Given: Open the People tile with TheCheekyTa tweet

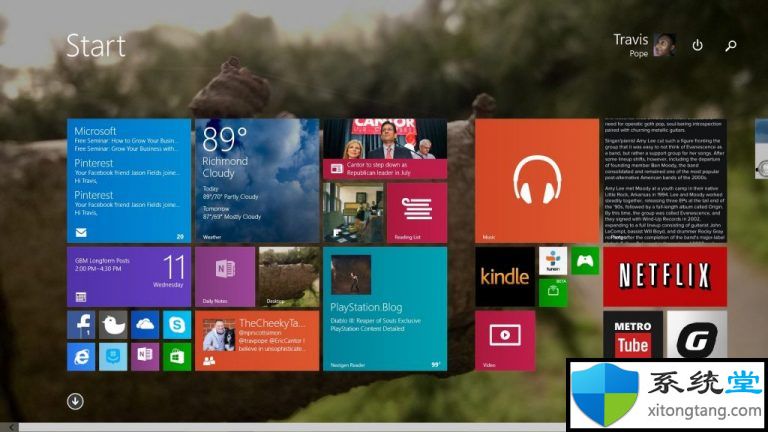Looking at the screenshot, I should (257, 341).
